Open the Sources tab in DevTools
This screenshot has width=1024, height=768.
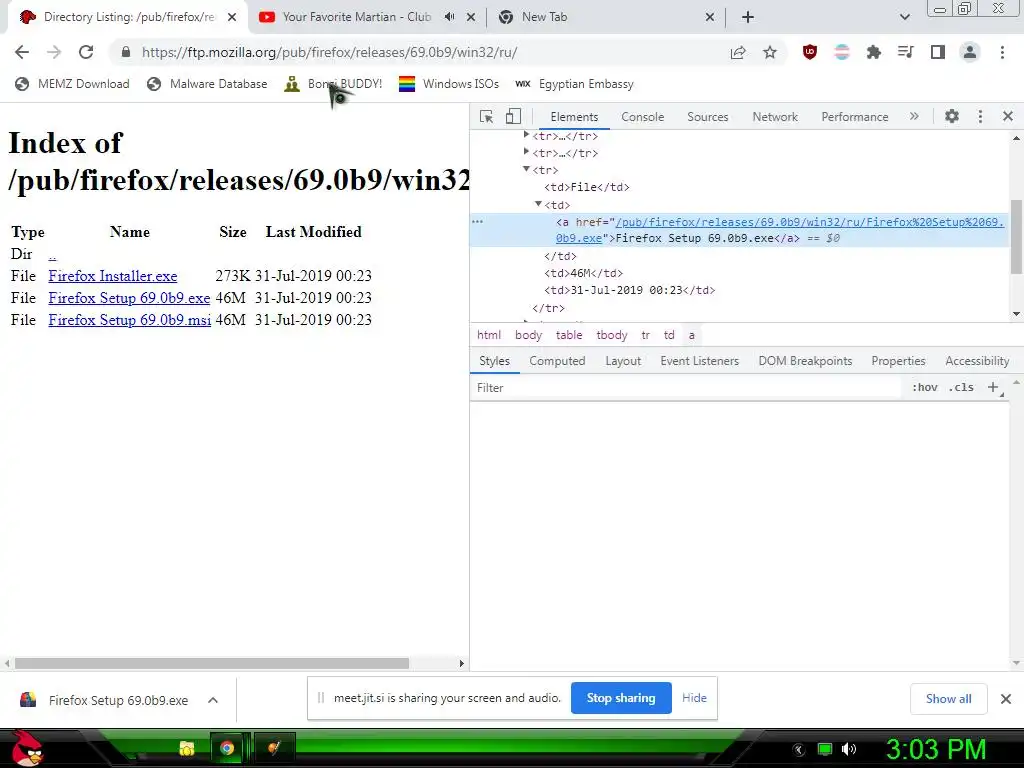pos(707,117)
